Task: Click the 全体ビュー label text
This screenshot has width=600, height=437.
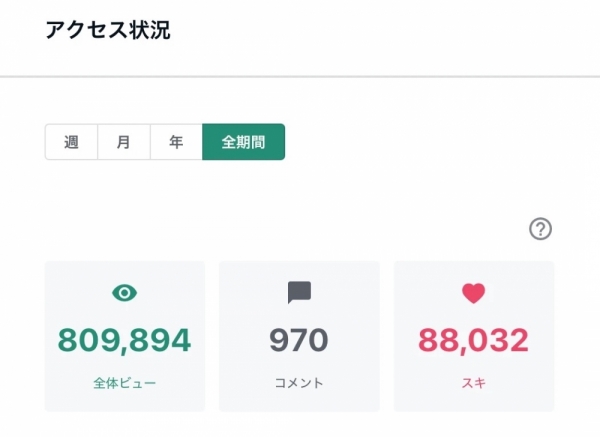Action: [125, 383]
